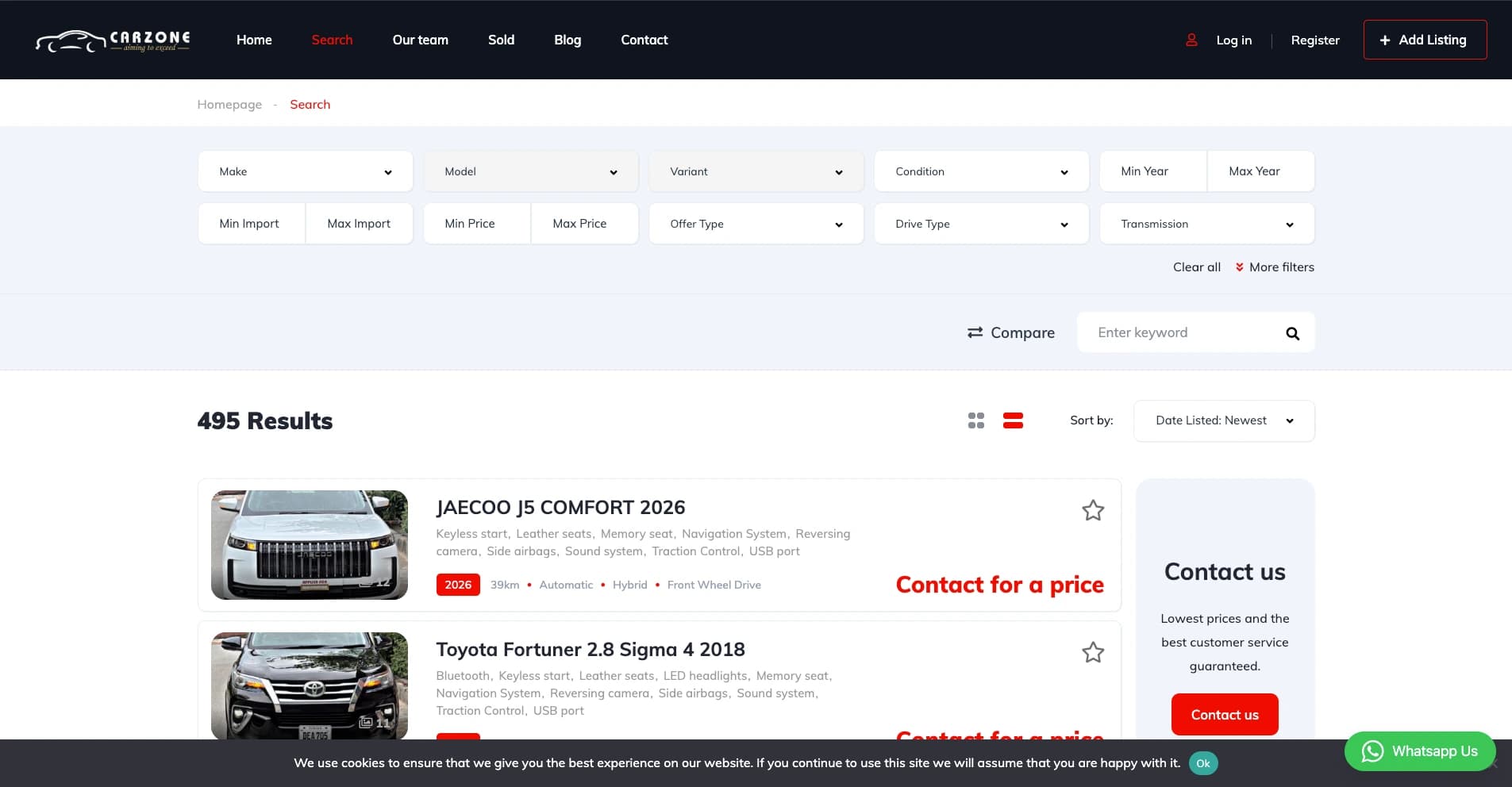Click the Max Price field
Image resolution: width=1512 pixels, height=787 pixels.
(x=585, y=224)
